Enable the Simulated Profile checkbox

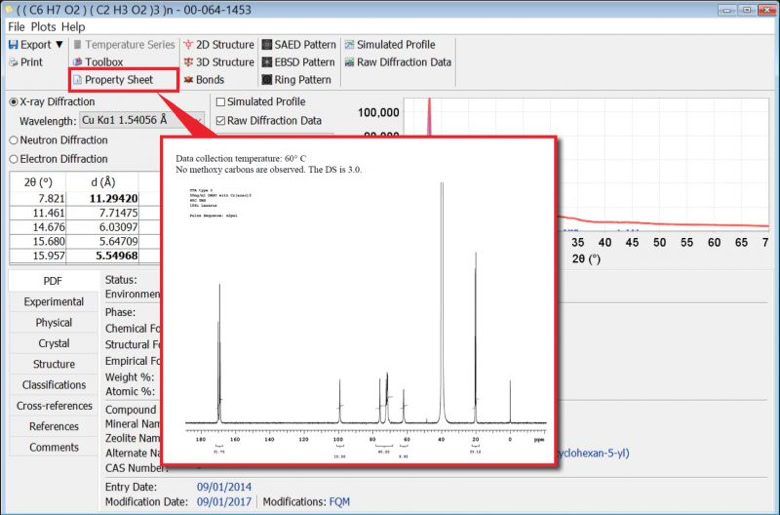220,102
